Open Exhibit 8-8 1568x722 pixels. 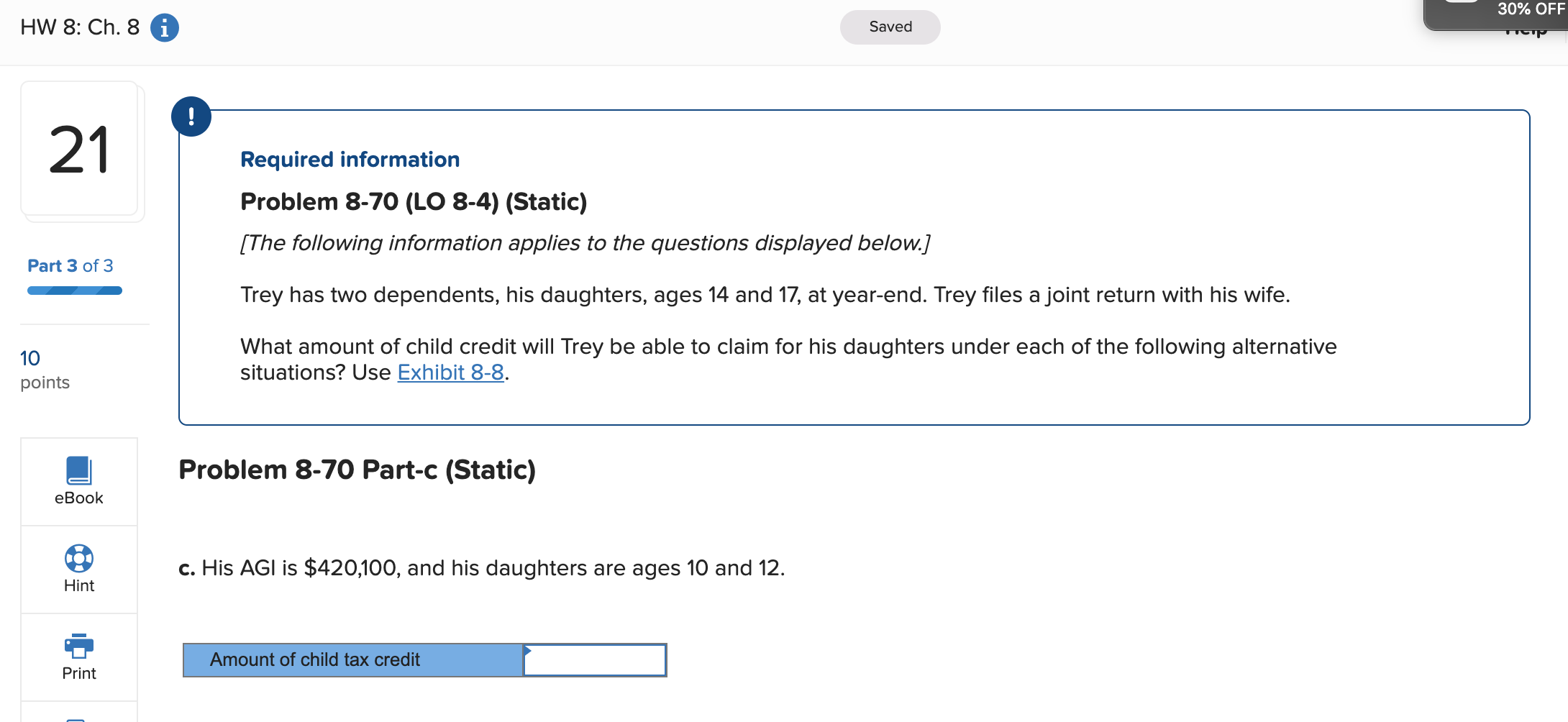pos(450,373)
